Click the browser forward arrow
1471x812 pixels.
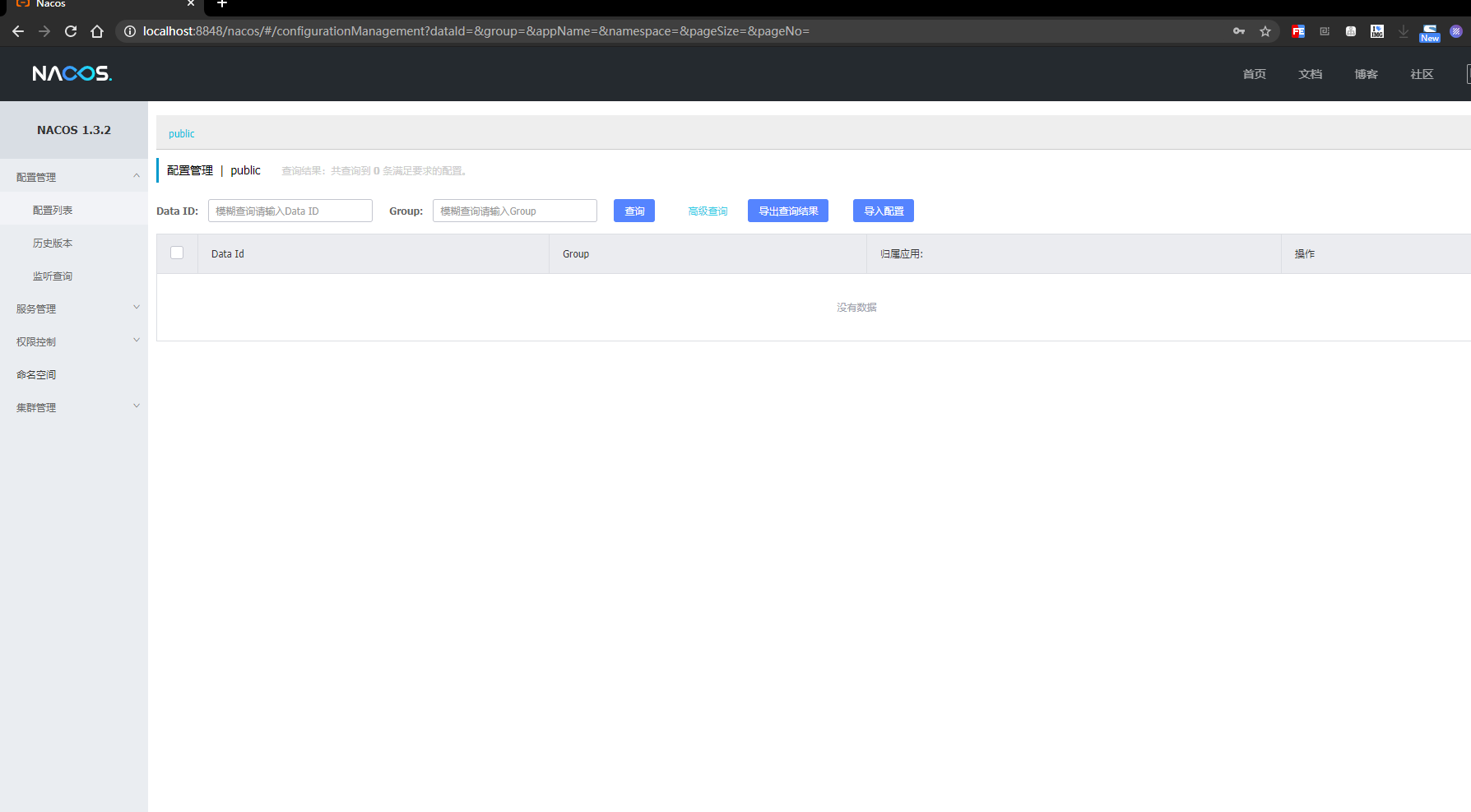pyautogui.click(x=44, y=31)
